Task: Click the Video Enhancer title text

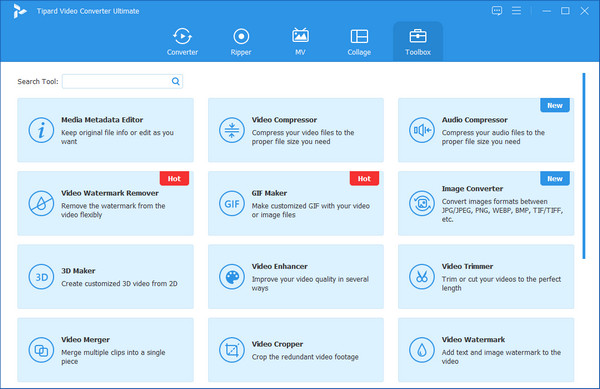Action: [280, 266]
